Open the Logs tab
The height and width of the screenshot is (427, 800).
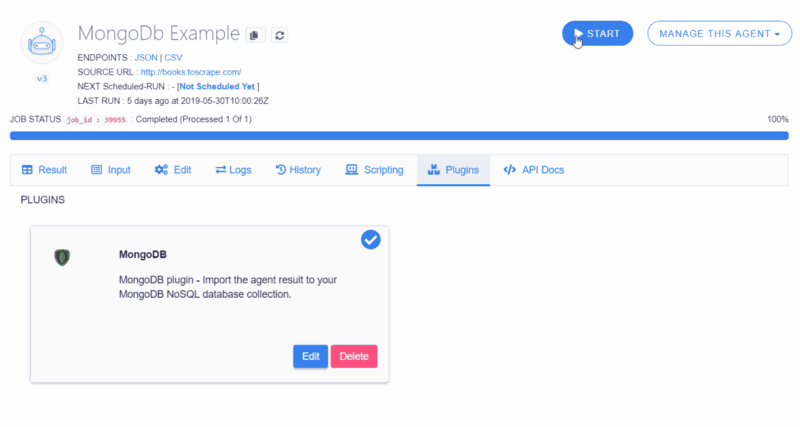(x=233, y=170)
